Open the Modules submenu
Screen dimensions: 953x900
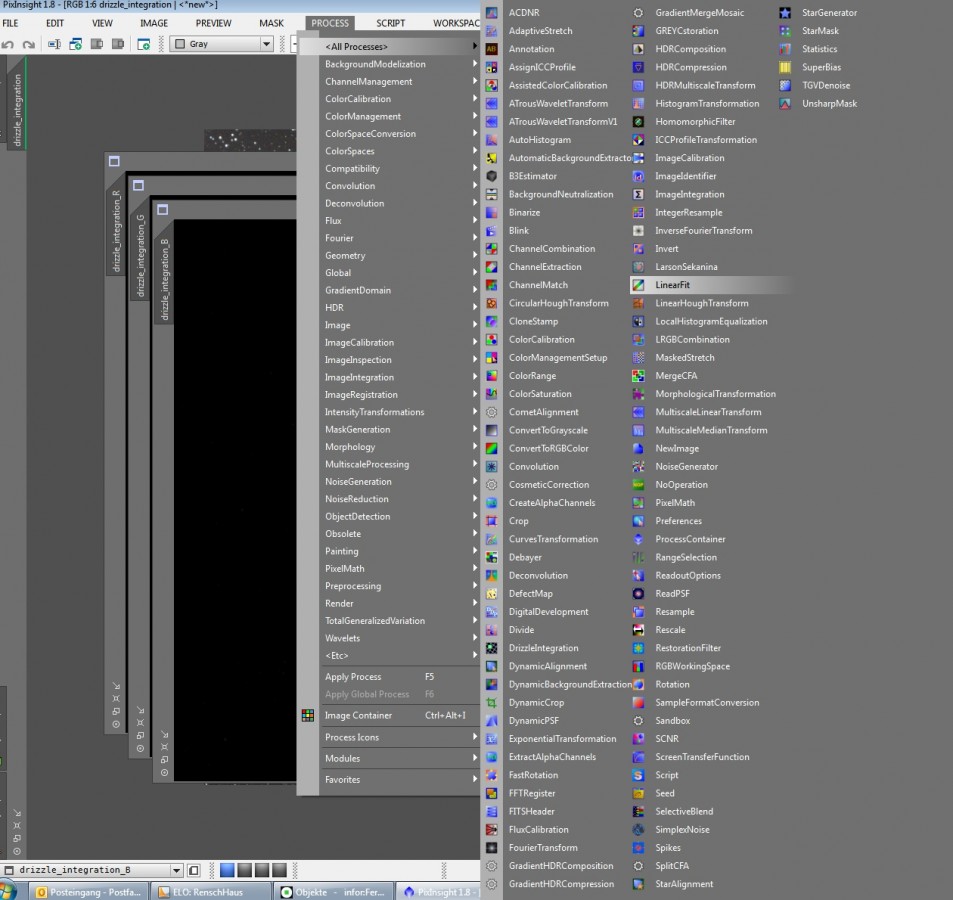(397, 758)
